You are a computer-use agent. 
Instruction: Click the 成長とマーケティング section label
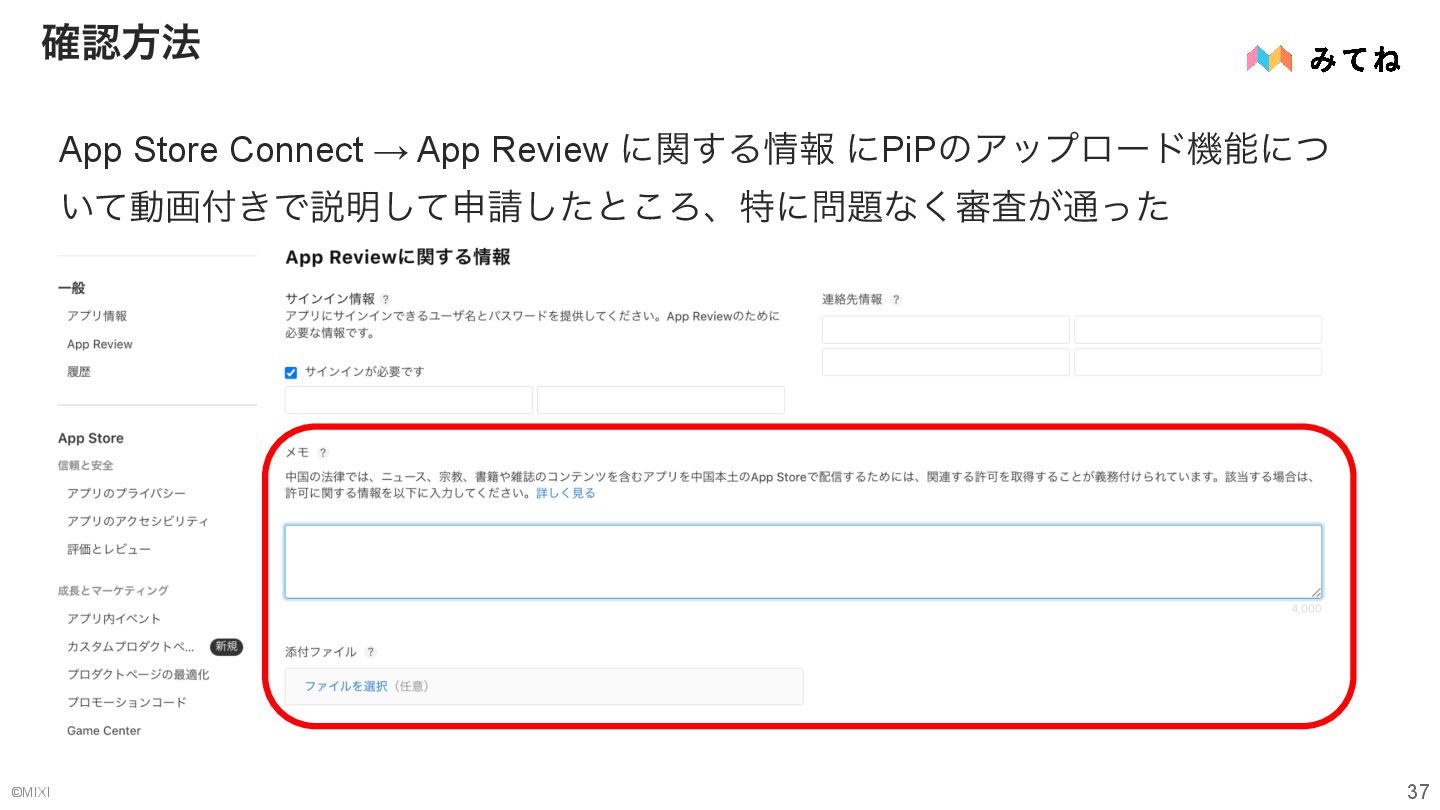(x=113, y=591)
